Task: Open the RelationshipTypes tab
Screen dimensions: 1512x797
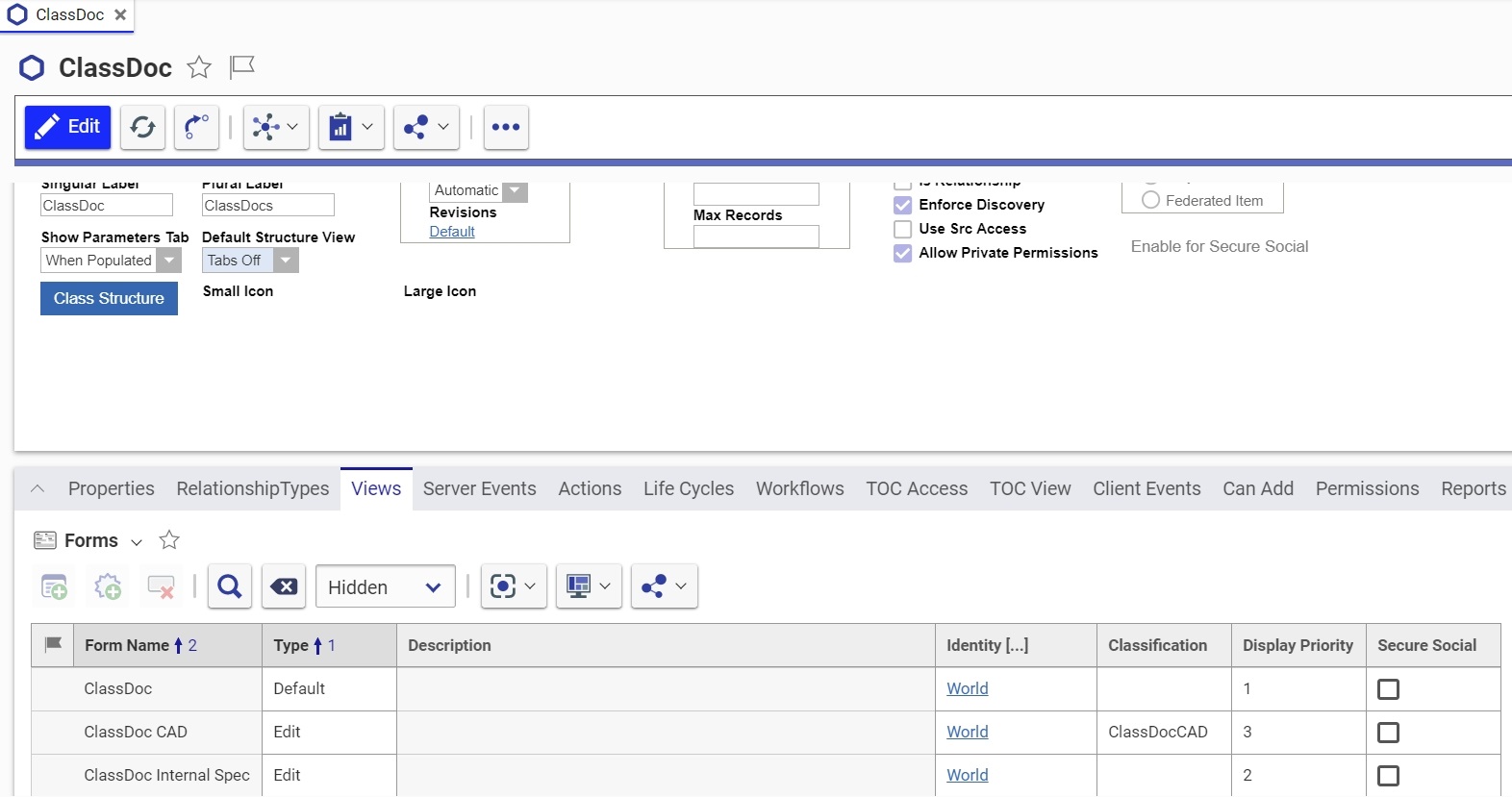Action: click(x=253, y=488)
